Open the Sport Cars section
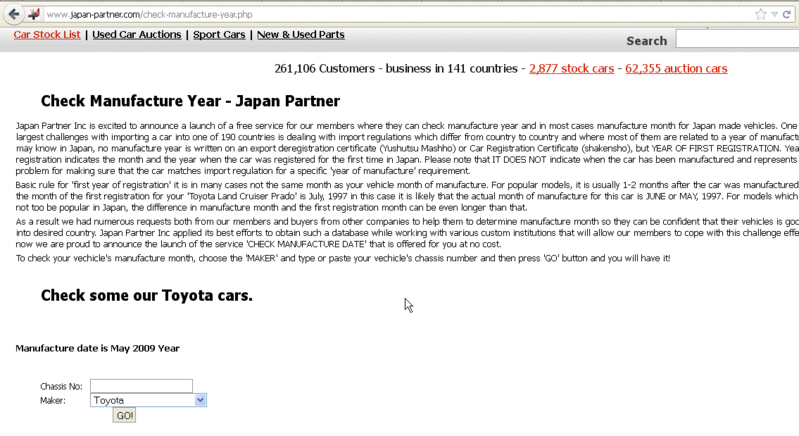The image size is (799, 436). [219, 35]
